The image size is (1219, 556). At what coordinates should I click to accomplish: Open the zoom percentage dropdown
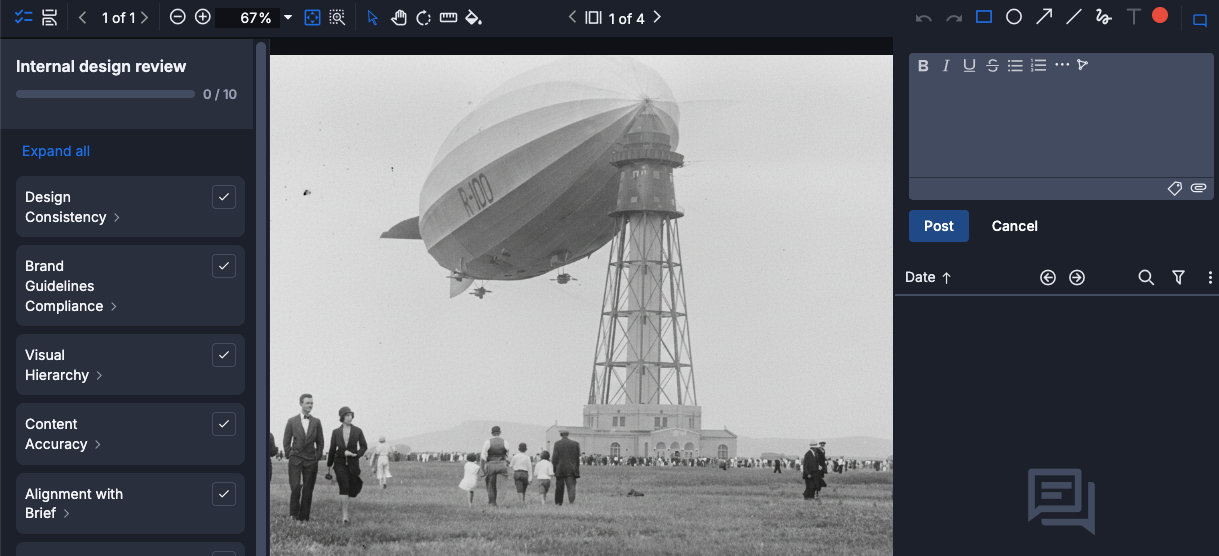[288, 18]
